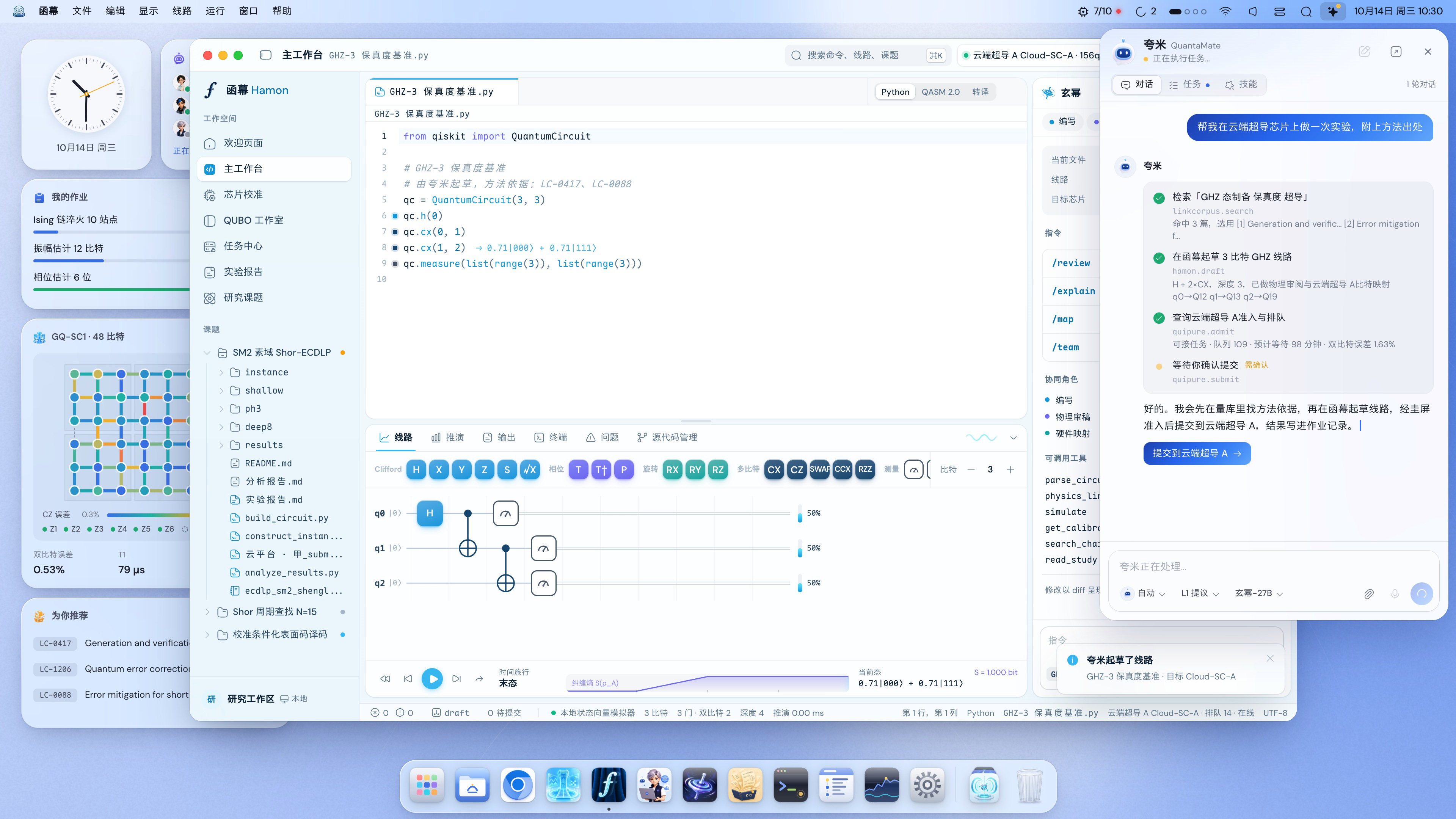Switch code view to QASM 2.0

[x=940, y=91]
